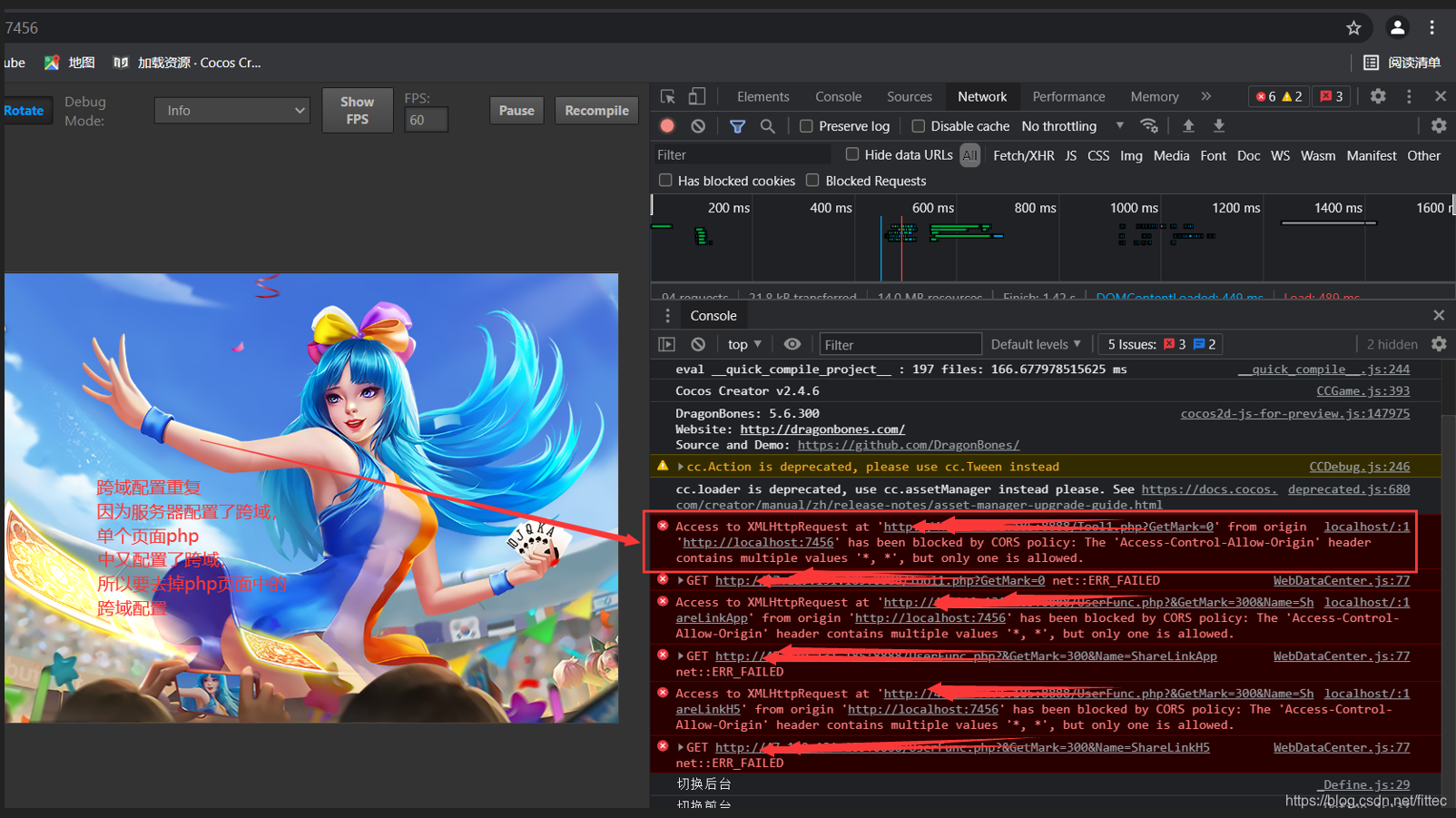1456x818 pixels.
Task: Enable Disable cache checkbox
Action: (x=919, y=126)
